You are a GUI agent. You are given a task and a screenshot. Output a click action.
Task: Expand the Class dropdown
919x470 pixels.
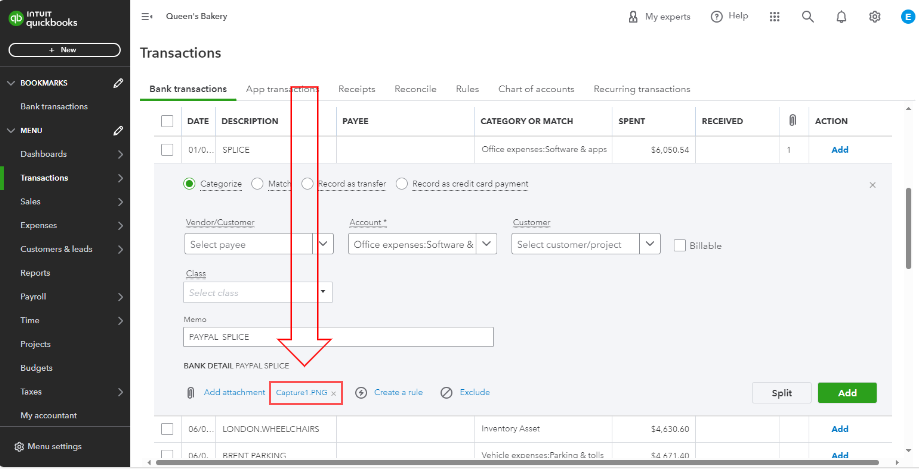[x=323, y=292]
